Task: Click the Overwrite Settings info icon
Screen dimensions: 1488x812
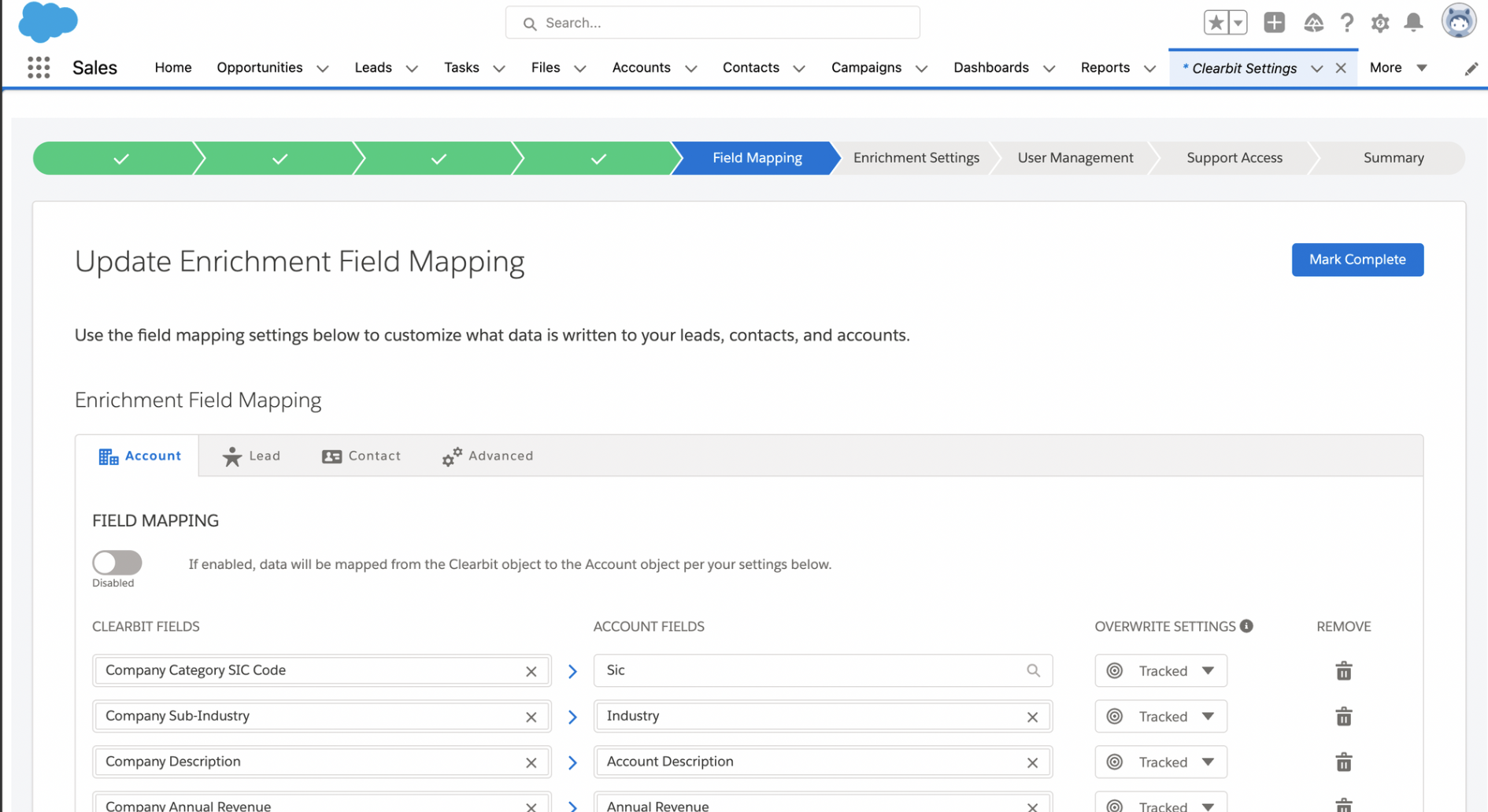Action: coord(1246,626)
